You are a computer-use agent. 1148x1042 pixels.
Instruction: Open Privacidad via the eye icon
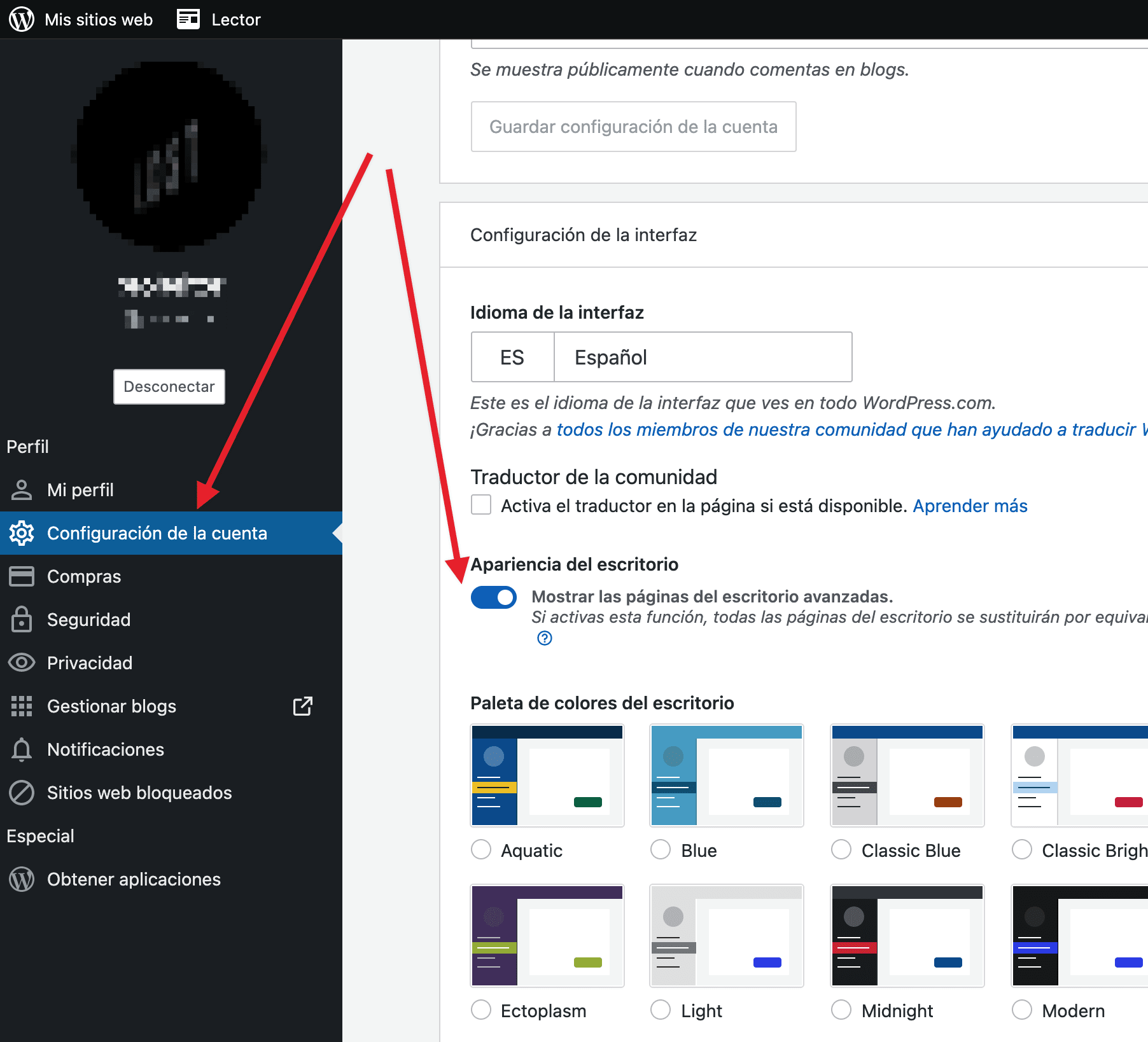[x=22, y=663]
